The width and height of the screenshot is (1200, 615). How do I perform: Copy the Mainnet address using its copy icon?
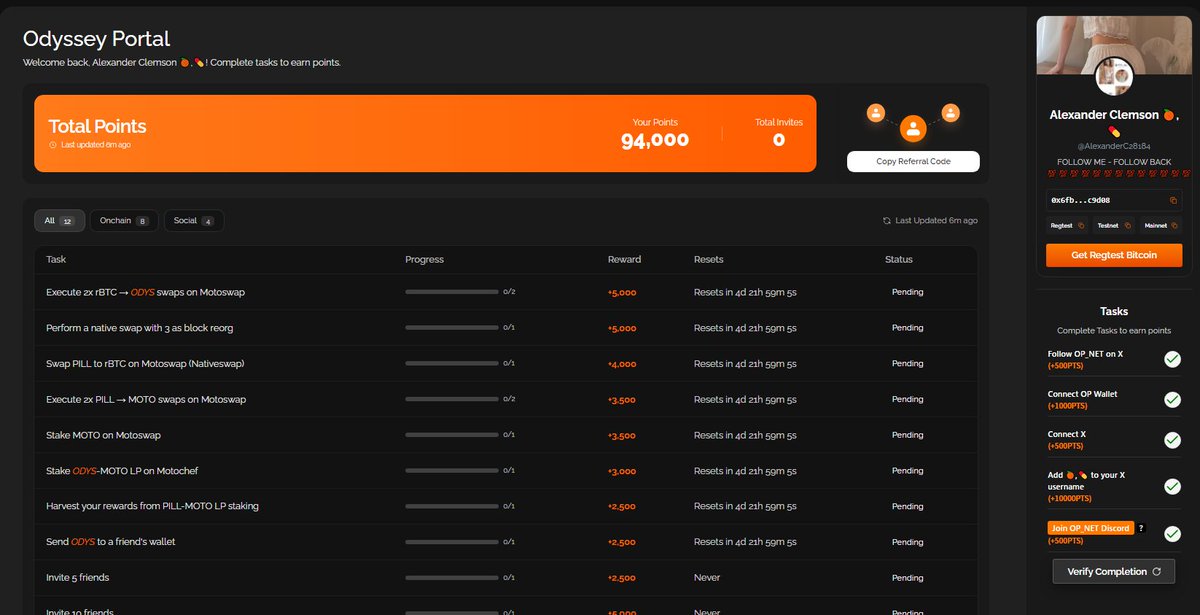pyautogui.click(x=1175, y=226)
